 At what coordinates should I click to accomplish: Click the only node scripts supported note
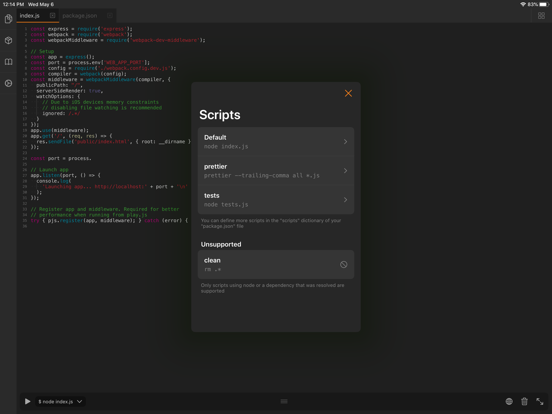point(272,288)
